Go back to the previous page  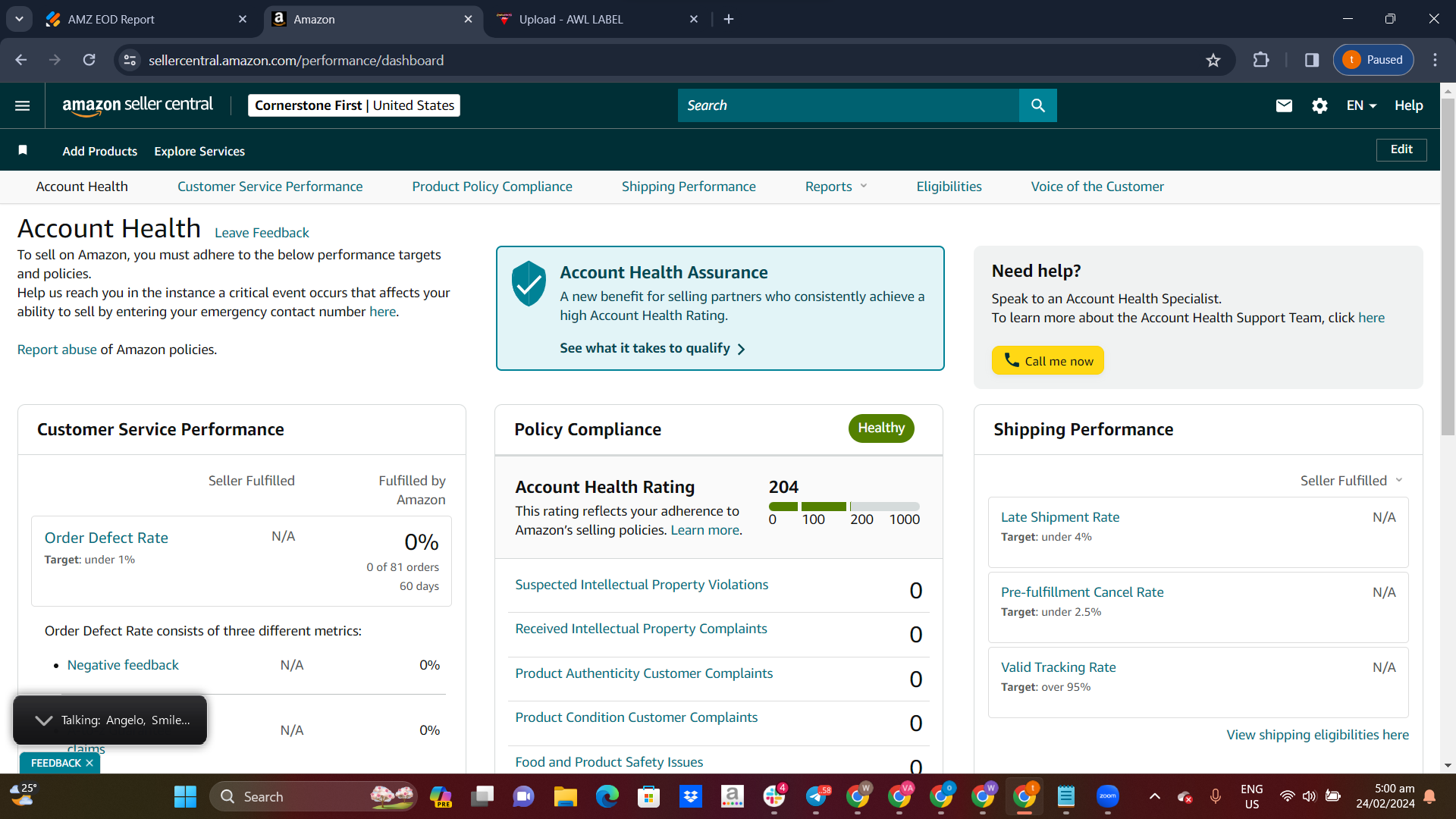coord(21,60)
